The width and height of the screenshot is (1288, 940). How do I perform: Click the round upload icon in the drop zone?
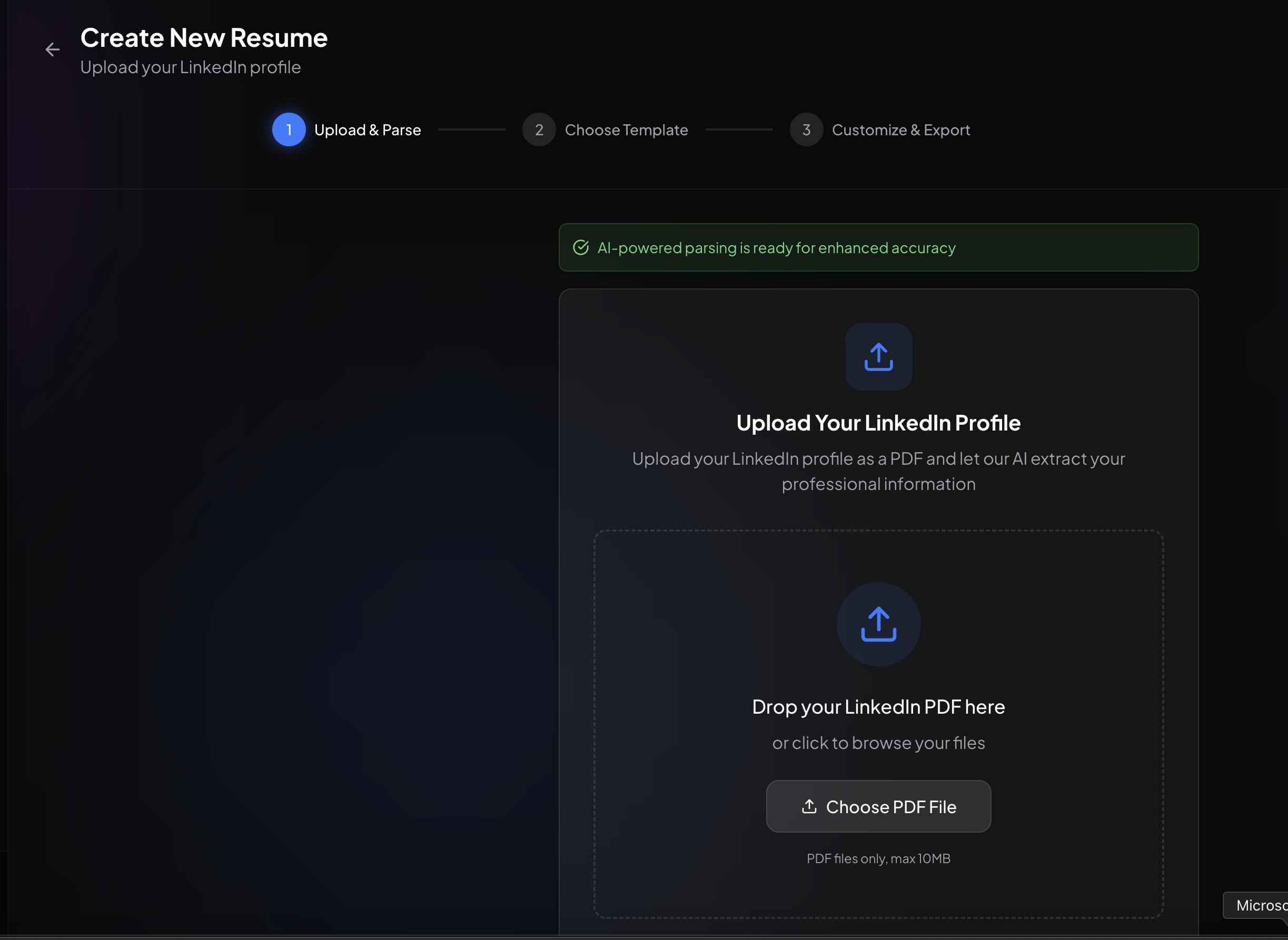[x=878, y=624]
